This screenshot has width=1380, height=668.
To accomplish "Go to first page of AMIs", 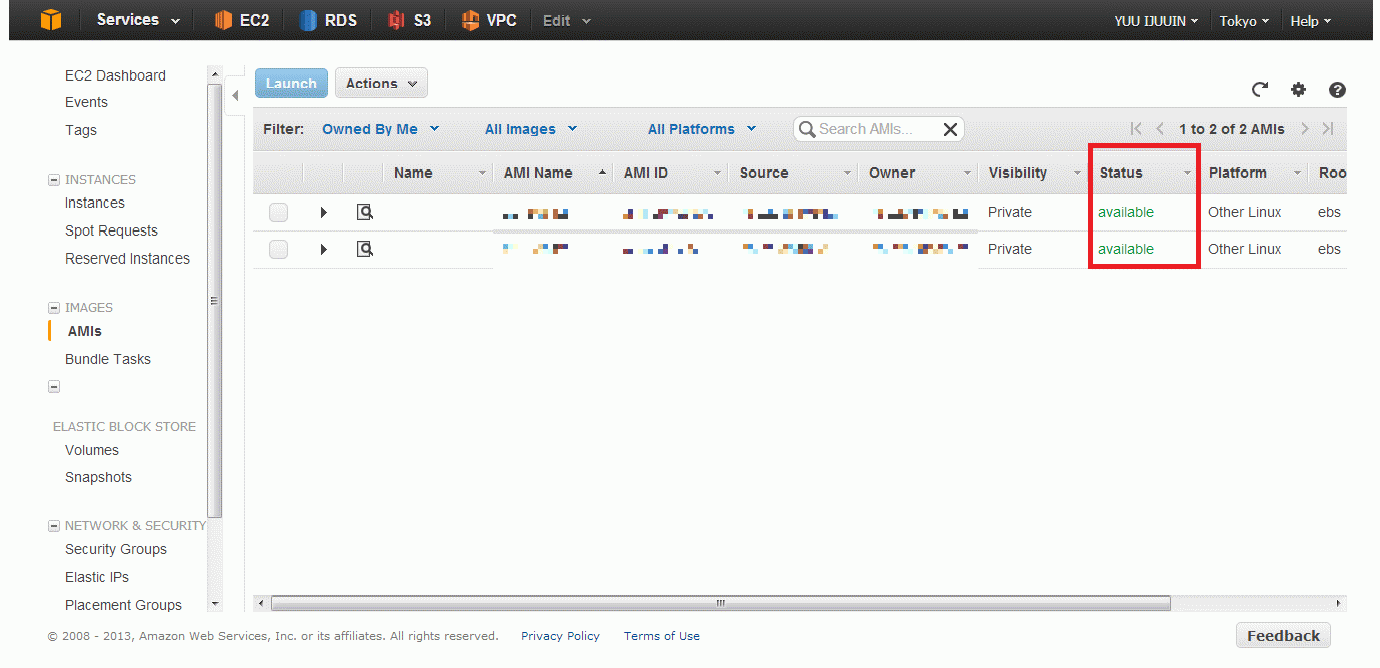I will [x=1136, y=128].
